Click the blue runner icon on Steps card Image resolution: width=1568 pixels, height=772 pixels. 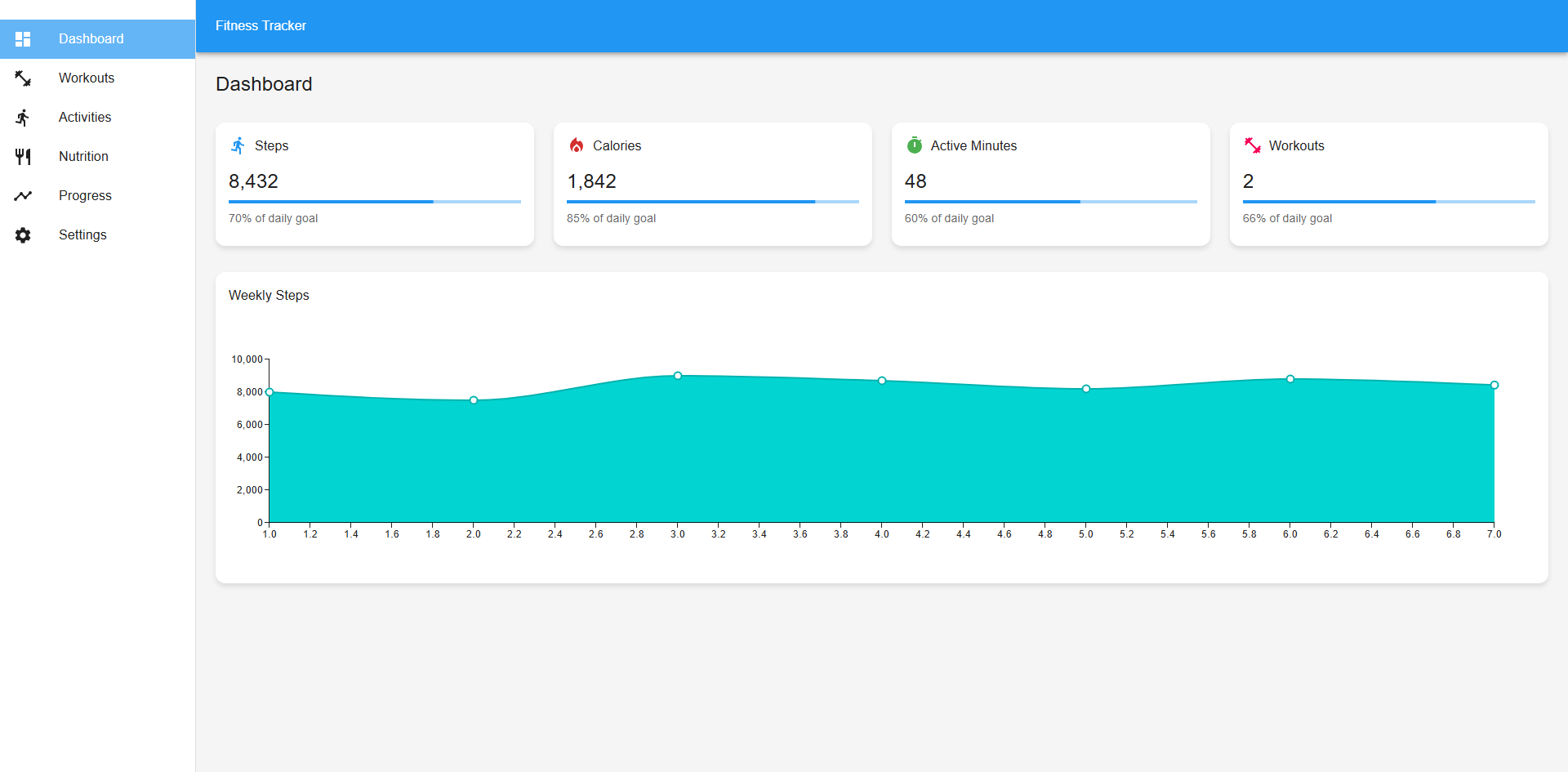click(238, 145)
